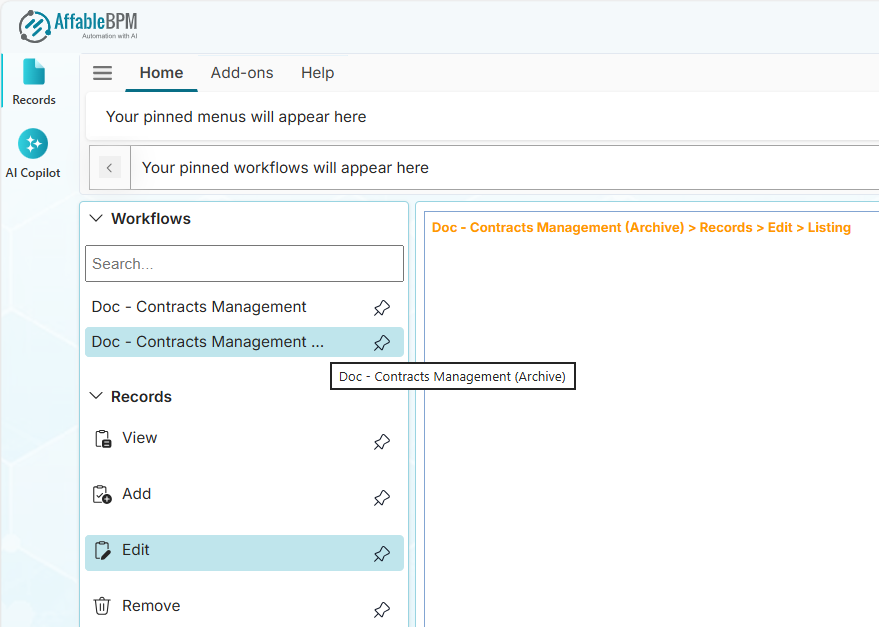Pin the Edit records menu item
Viewport: 879px width, 627px height.
[381, 554]
